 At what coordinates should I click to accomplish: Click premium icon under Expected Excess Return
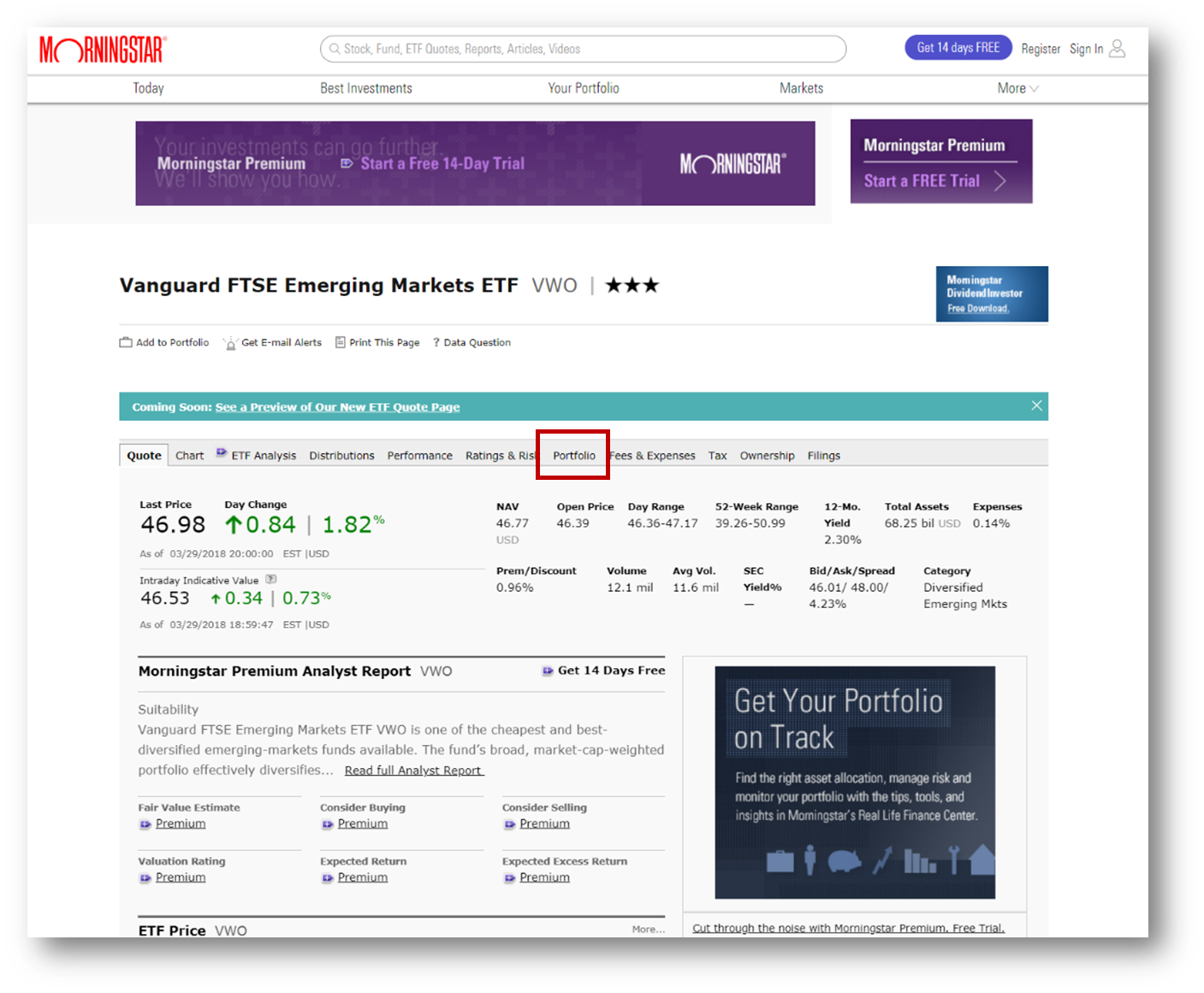tap(510, 878)
